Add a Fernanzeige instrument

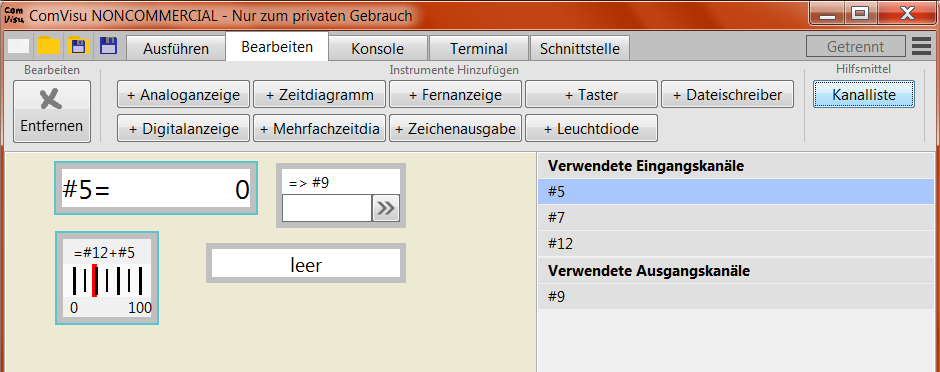456,95
